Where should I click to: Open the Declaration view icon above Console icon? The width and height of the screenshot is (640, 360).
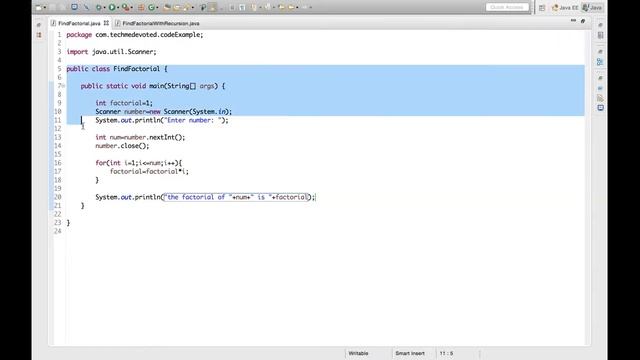(600, 98)
